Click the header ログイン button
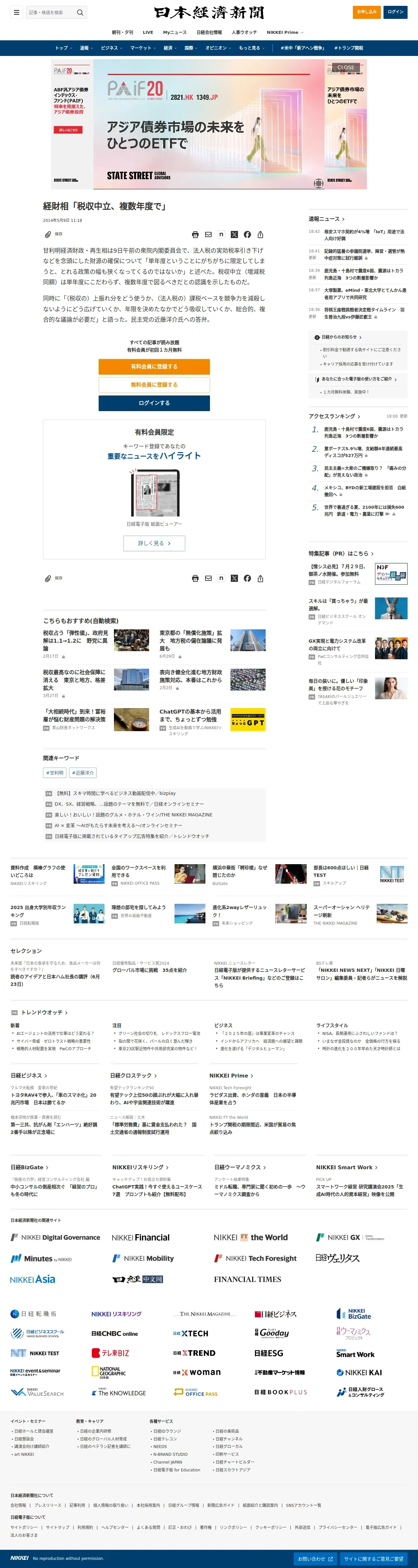418x1568 pixels. (396, 12)
